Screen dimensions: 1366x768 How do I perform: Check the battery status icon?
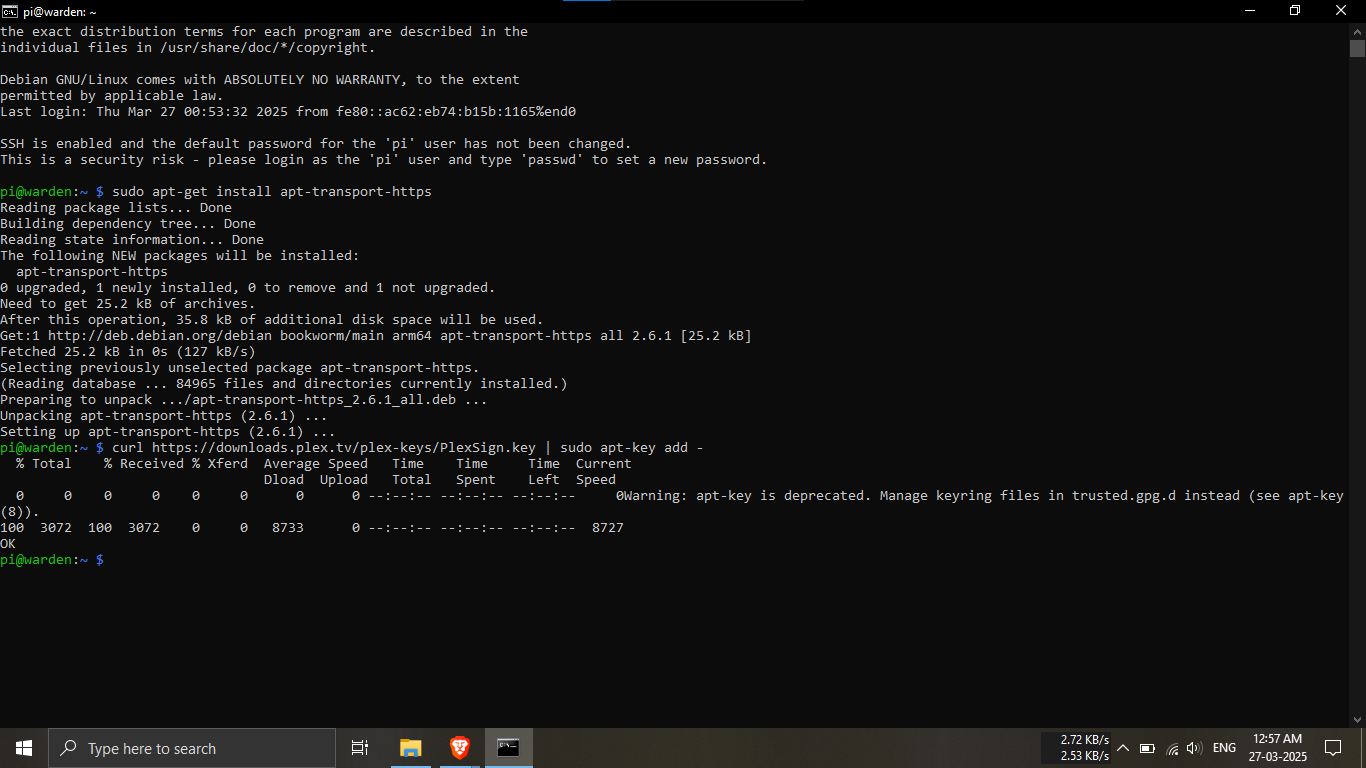(1147, 748)
